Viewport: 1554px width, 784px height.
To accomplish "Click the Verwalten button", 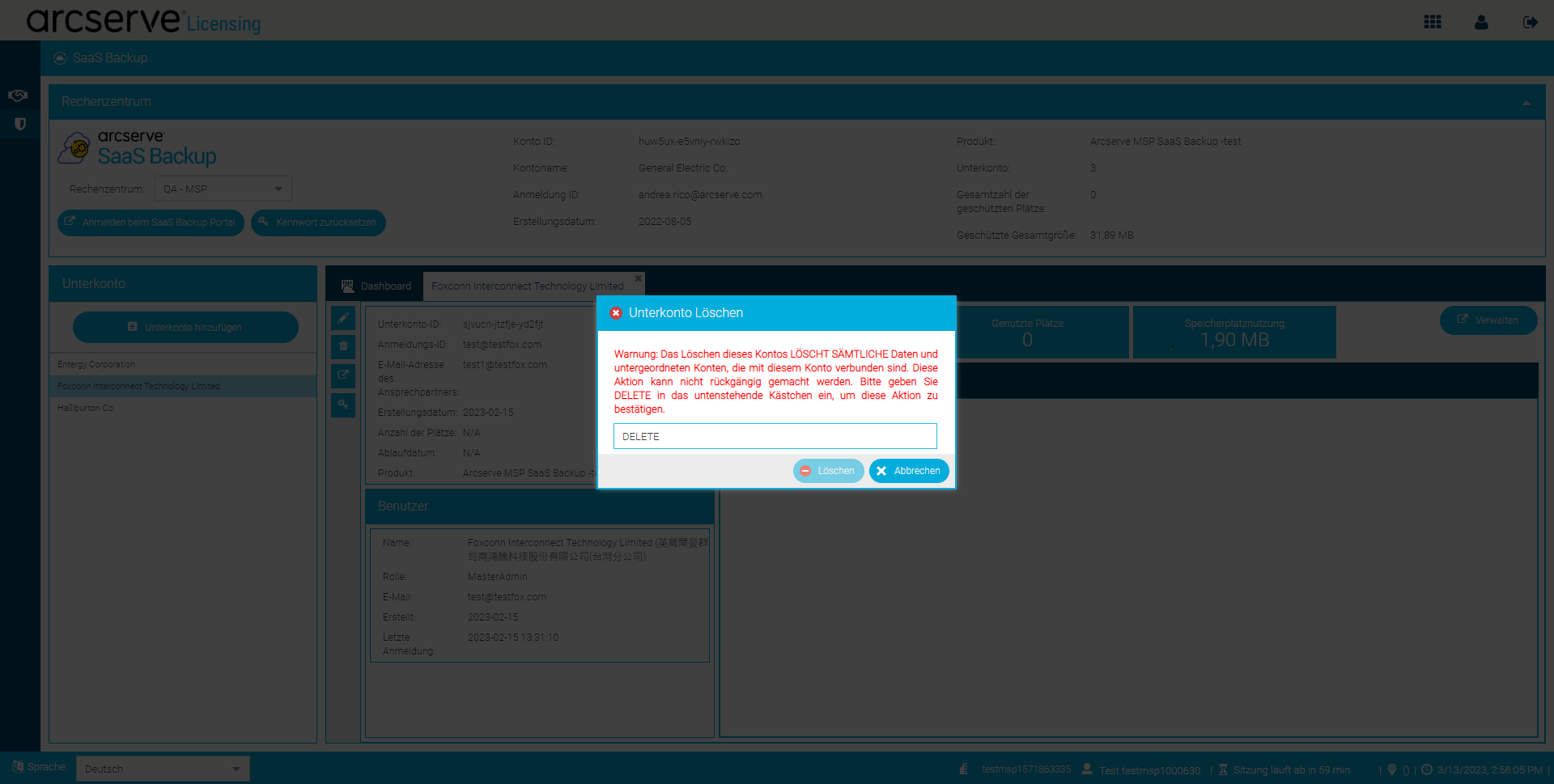I will (1488, 320).
